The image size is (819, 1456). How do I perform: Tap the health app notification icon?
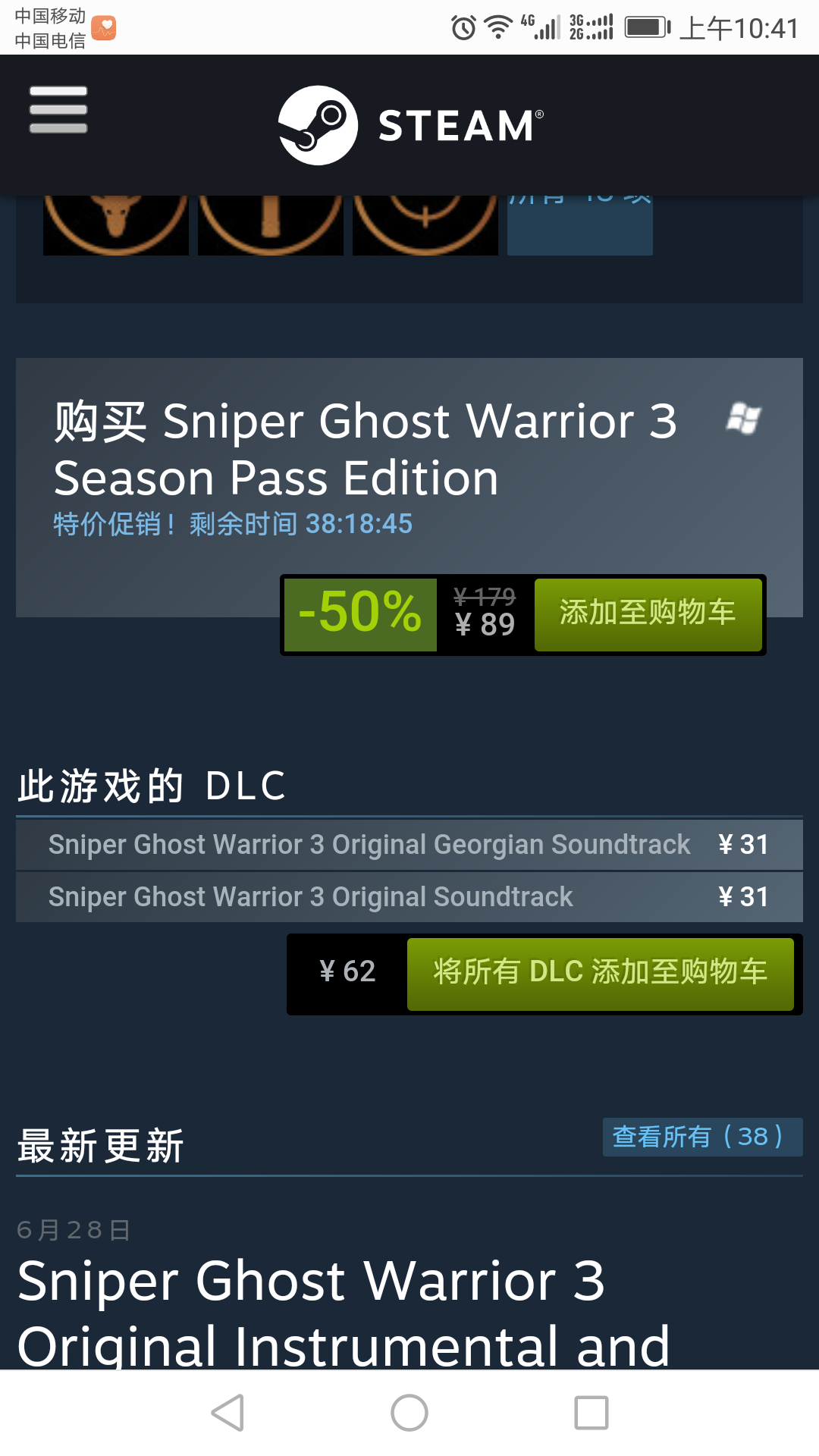point(104,28)
